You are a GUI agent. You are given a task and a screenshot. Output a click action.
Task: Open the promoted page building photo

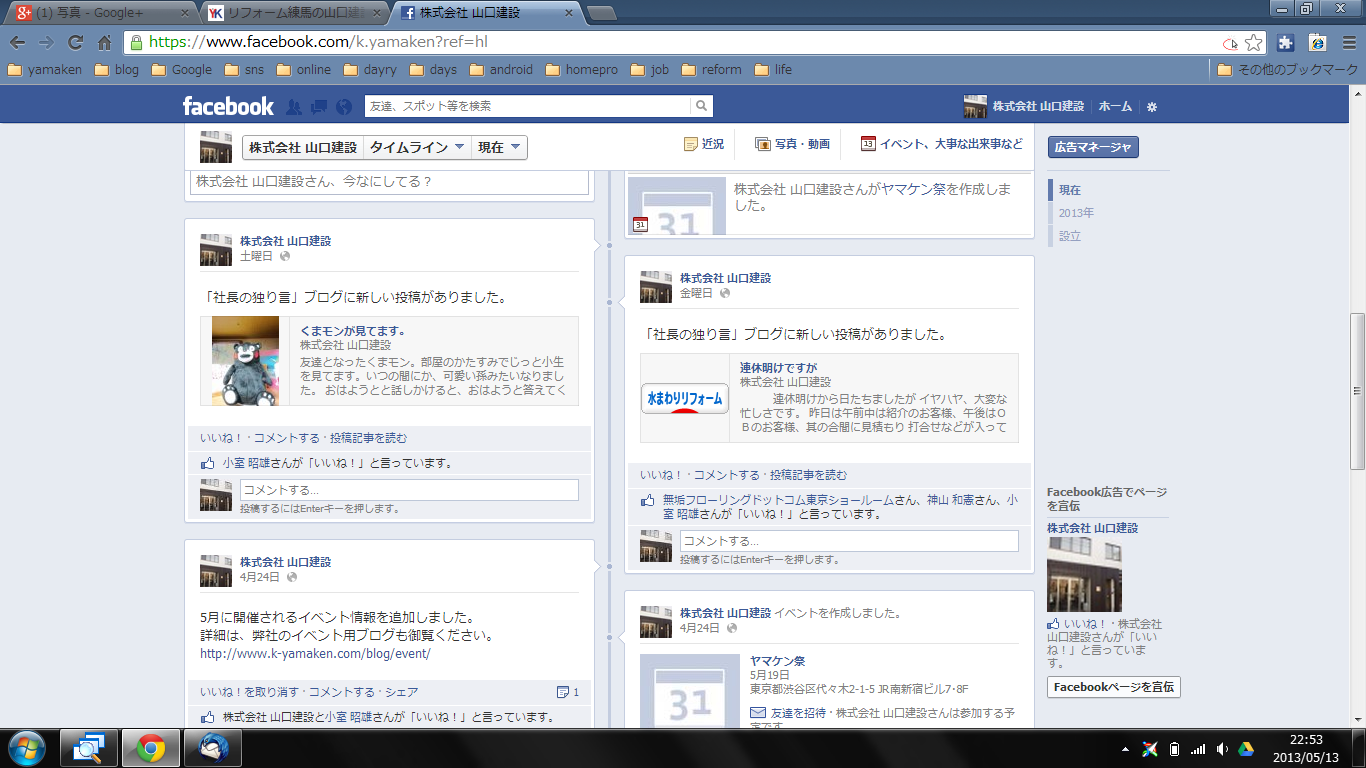click(1084, 574)
